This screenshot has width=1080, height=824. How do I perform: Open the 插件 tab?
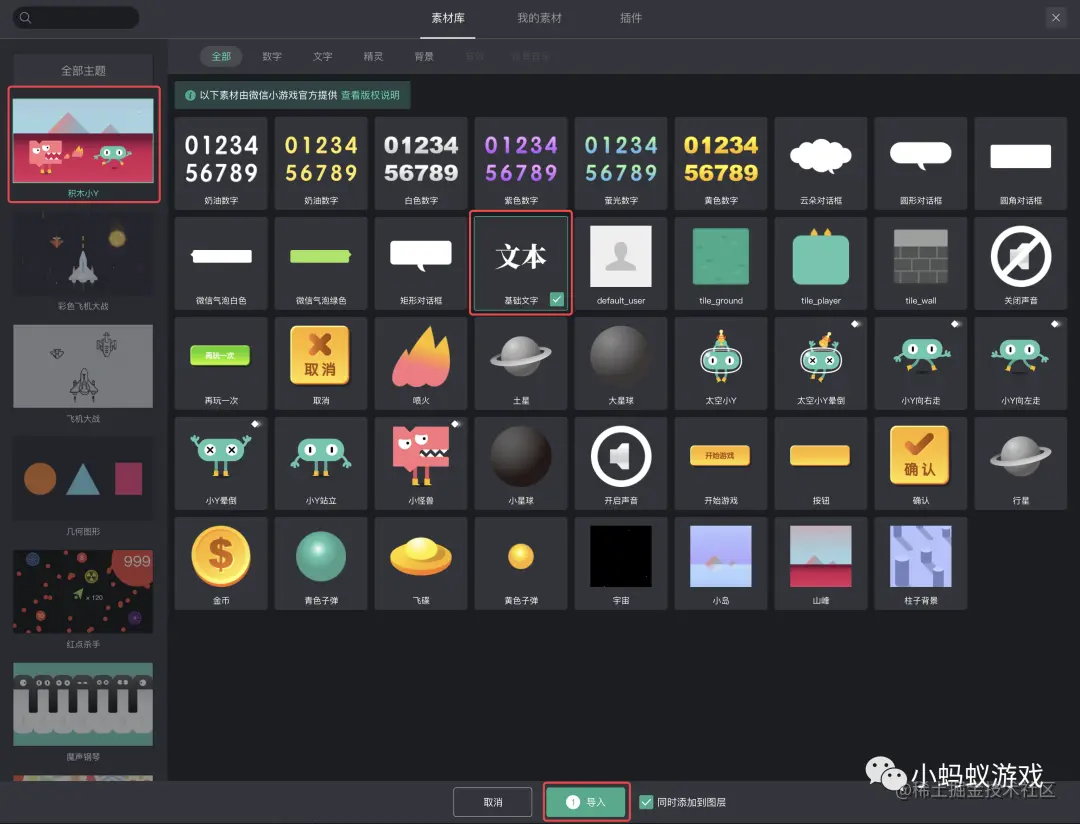click(x=631, y=18)
